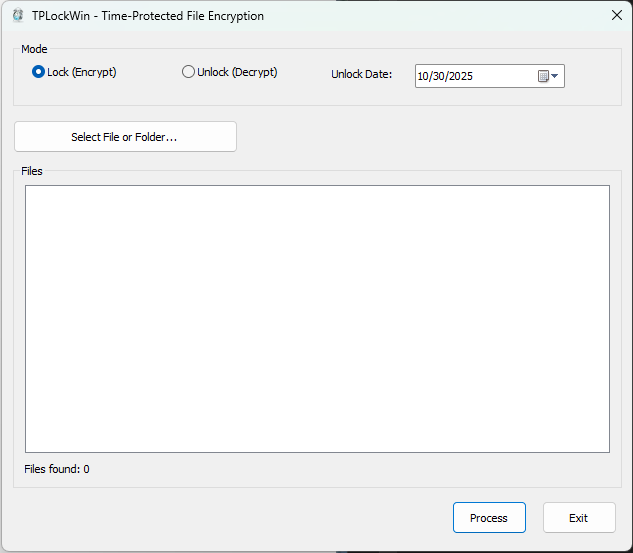Select the Lock (Encrypt) radio button

(39, 72)
